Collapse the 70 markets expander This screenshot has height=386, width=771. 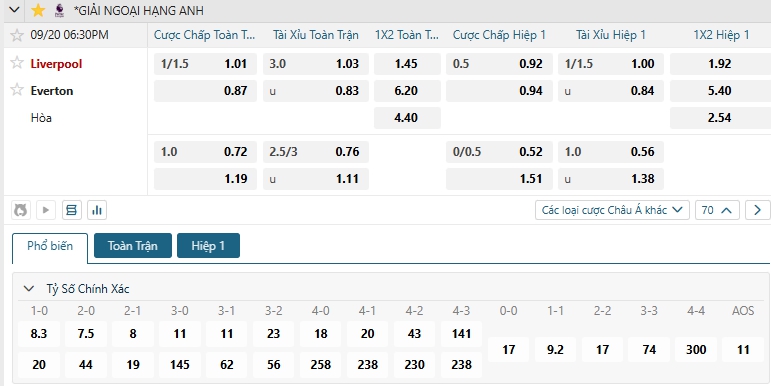[x=717, y=210]
